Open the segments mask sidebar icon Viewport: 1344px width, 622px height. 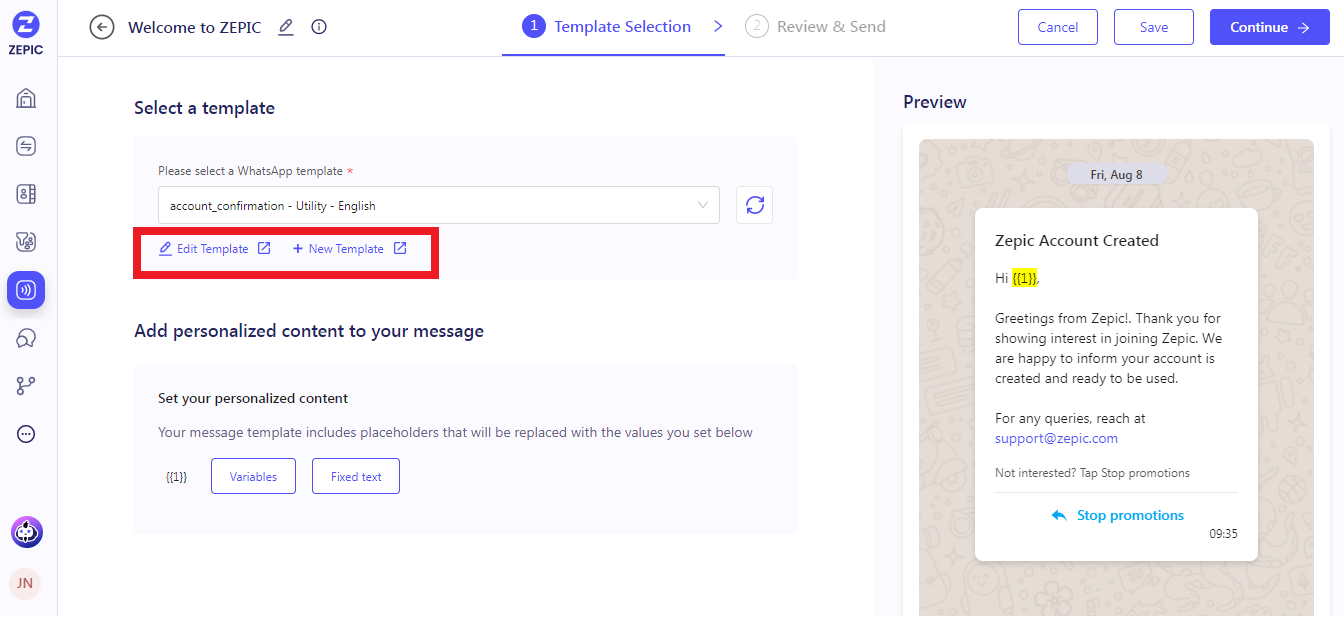[x=26, y=242]
